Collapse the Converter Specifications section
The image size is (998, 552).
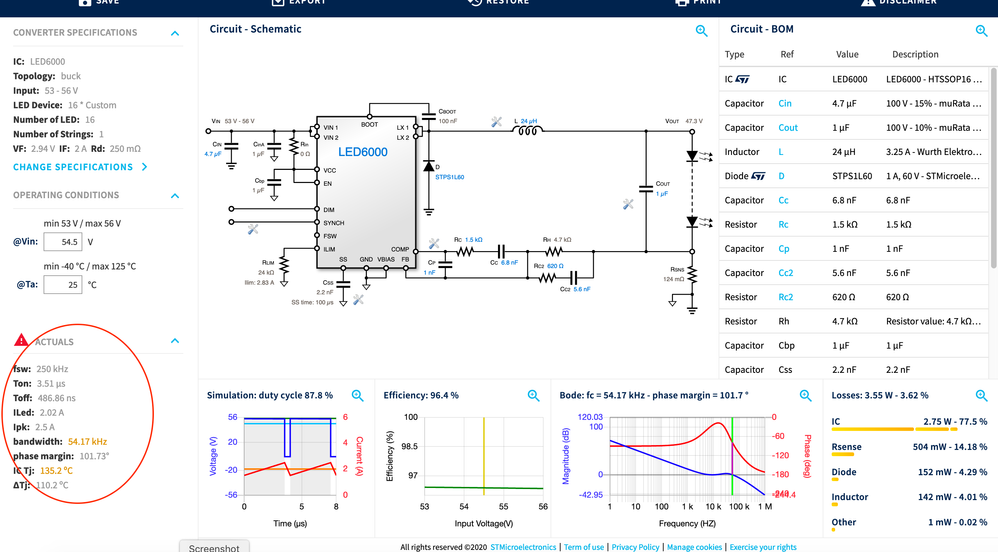click(x=175, y=33)
